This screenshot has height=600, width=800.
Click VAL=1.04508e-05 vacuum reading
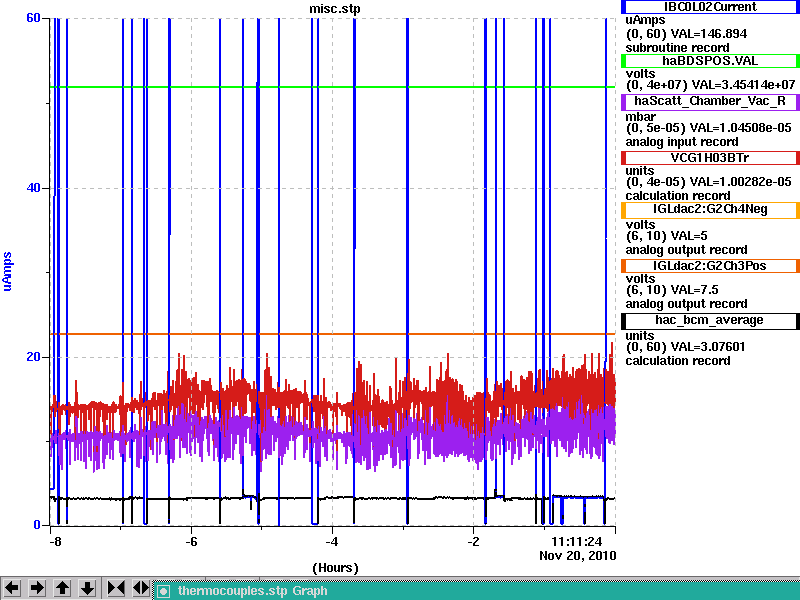[x=740, y=128]
